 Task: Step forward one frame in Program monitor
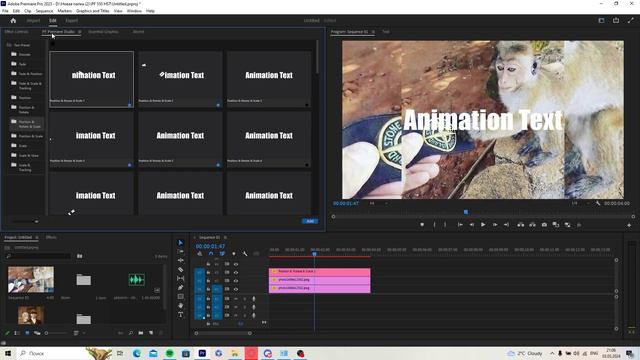click(495, 224)
